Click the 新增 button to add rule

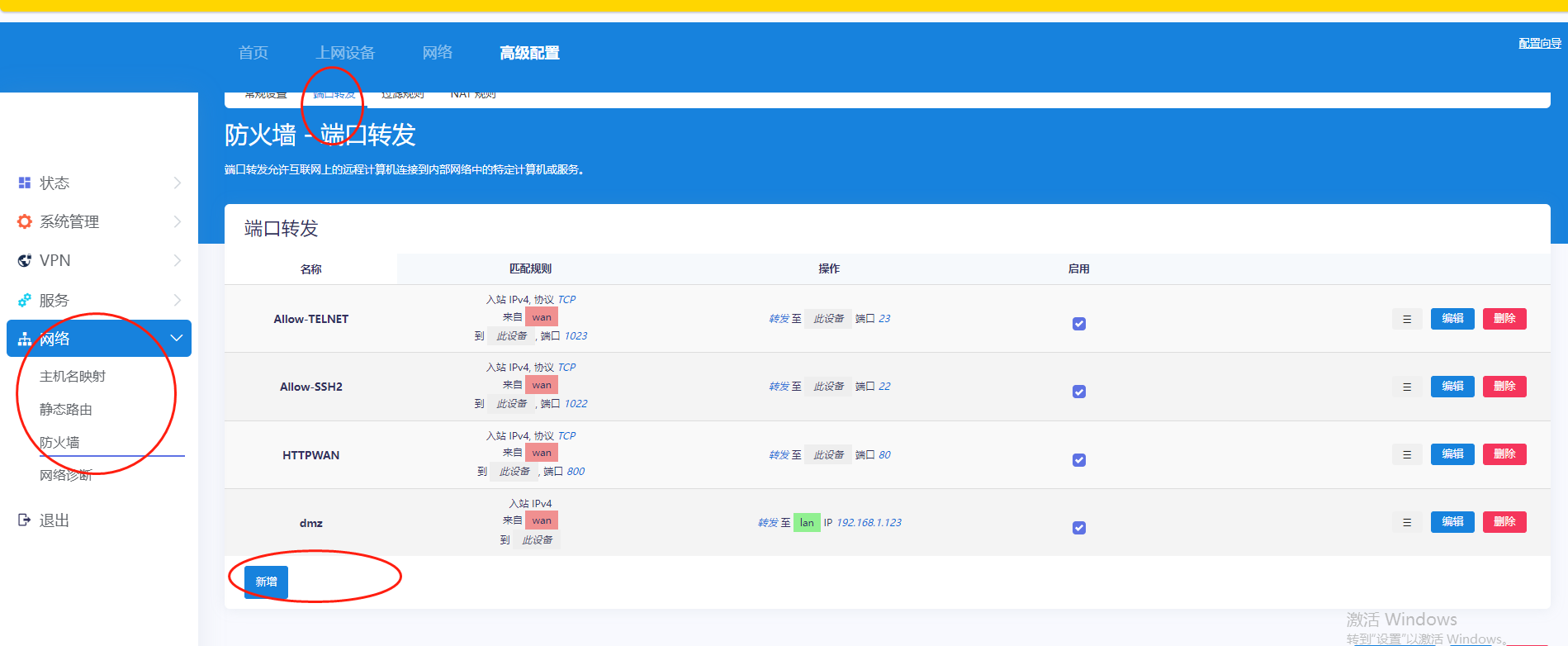(x=266, y=582)
